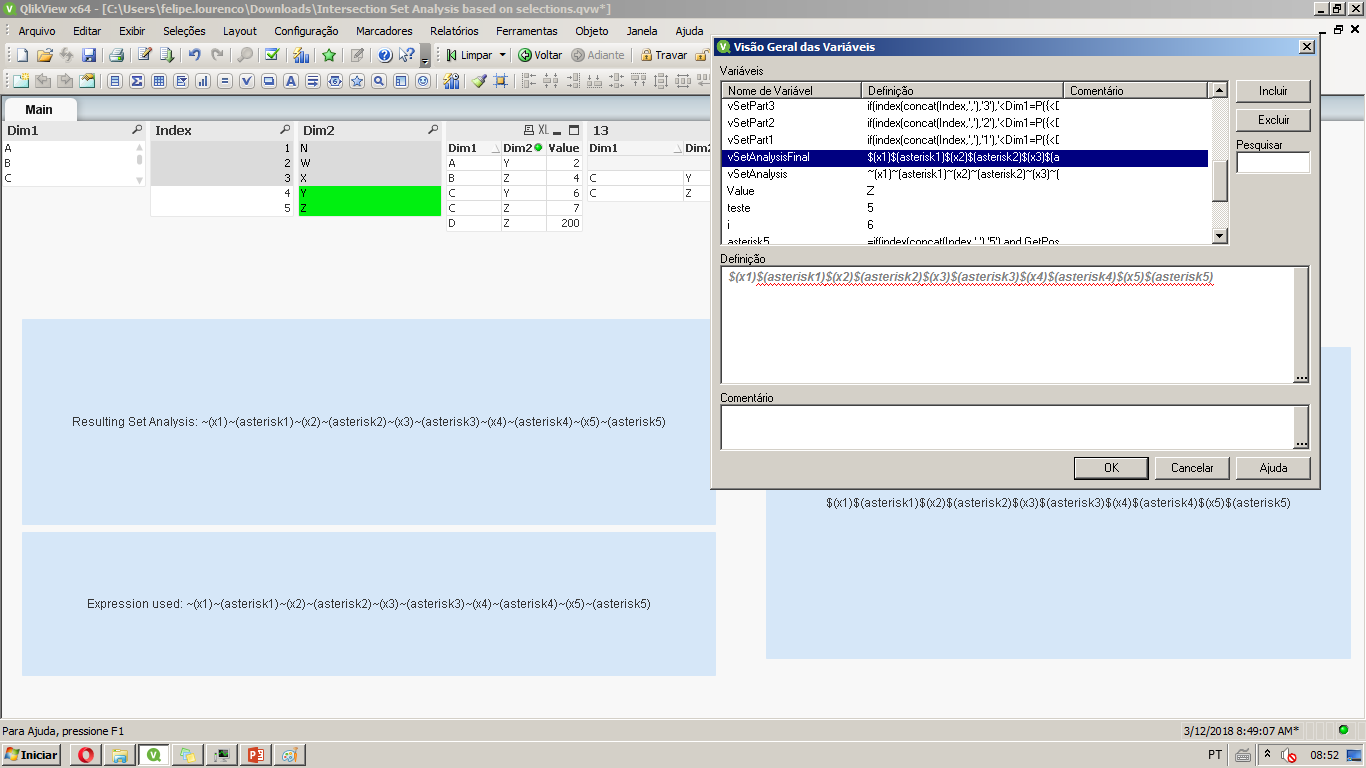The image size is (1366, 768).
Task: Click the New document icon
Action: [22, 55]
